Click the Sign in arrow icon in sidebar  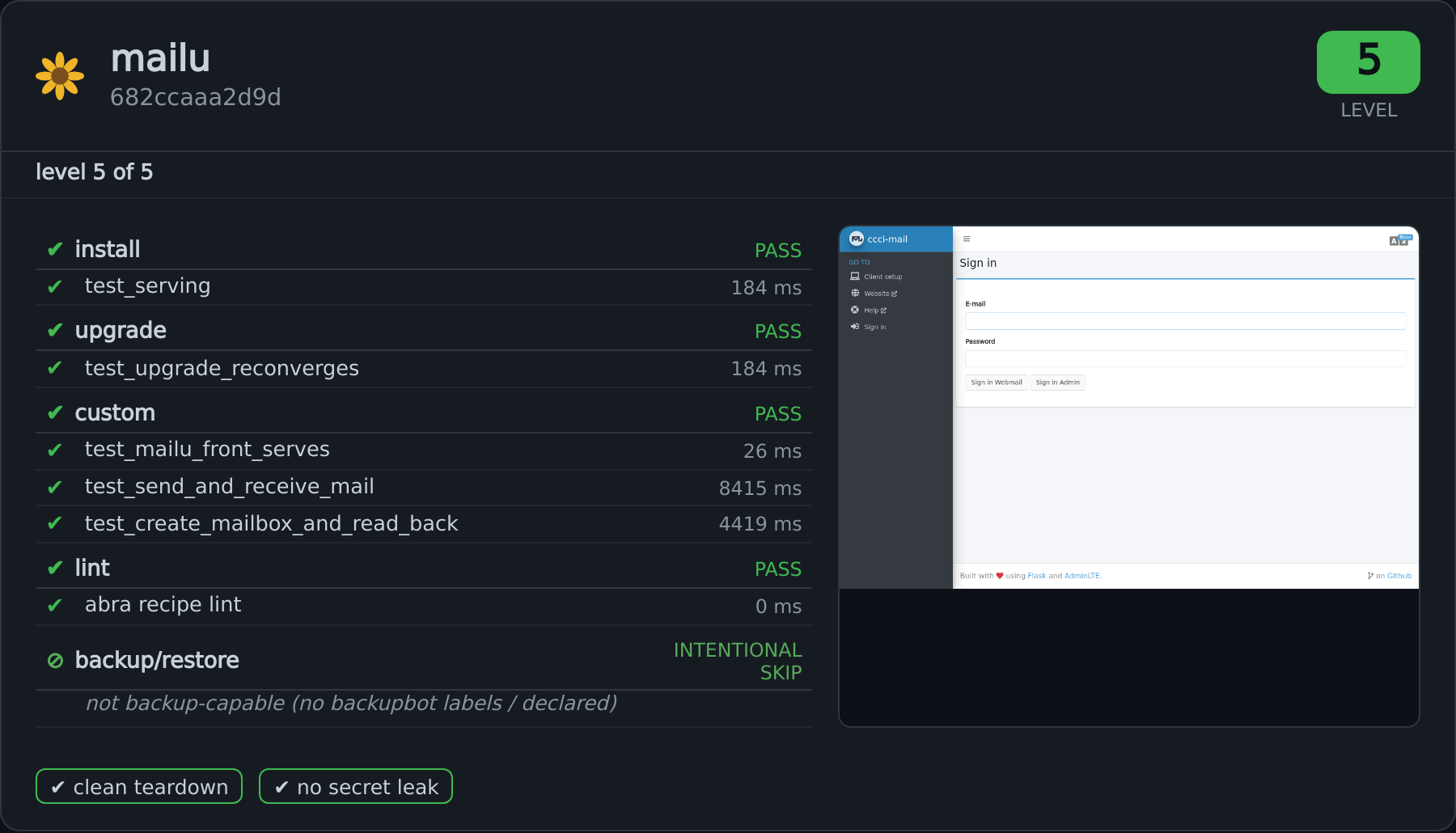click(x=855, y=327)
